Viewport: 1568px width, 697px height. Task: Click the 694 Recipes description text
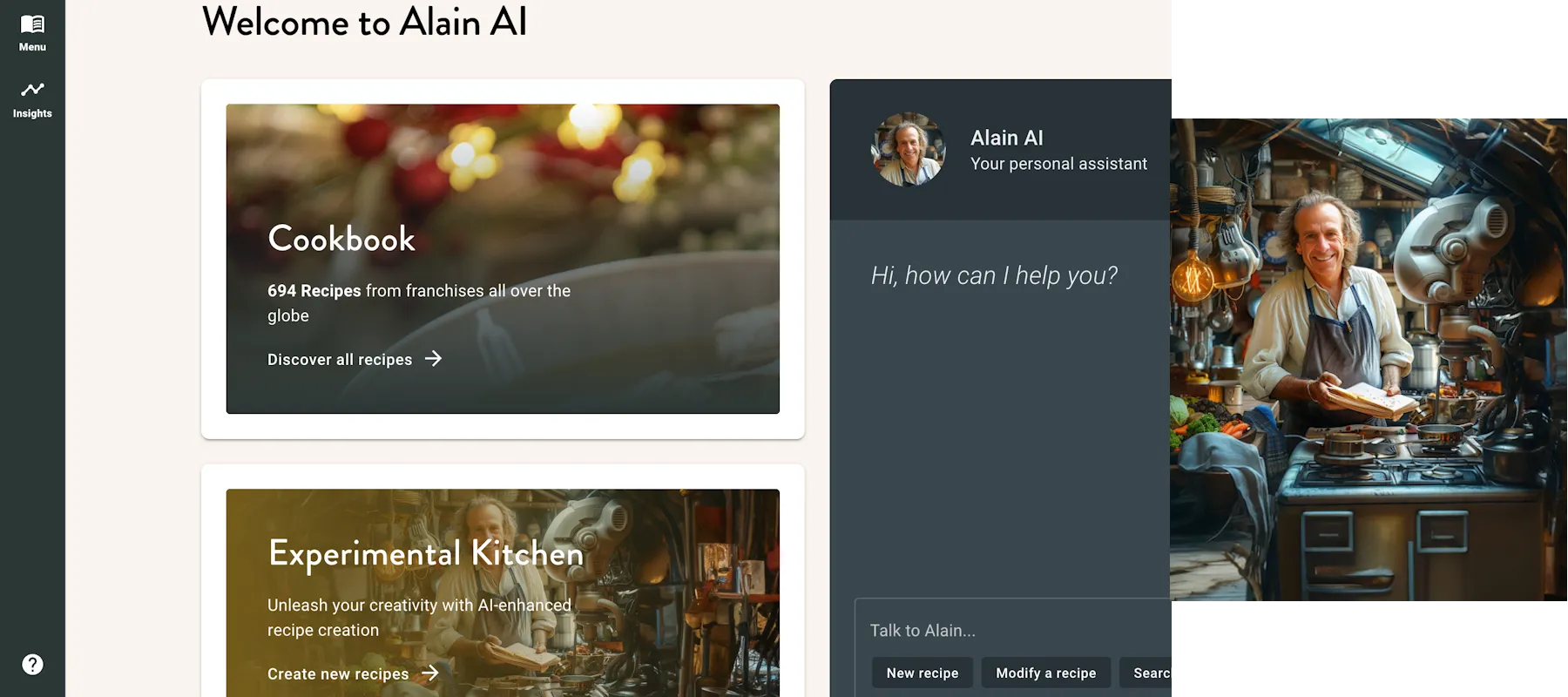(419, 303)
